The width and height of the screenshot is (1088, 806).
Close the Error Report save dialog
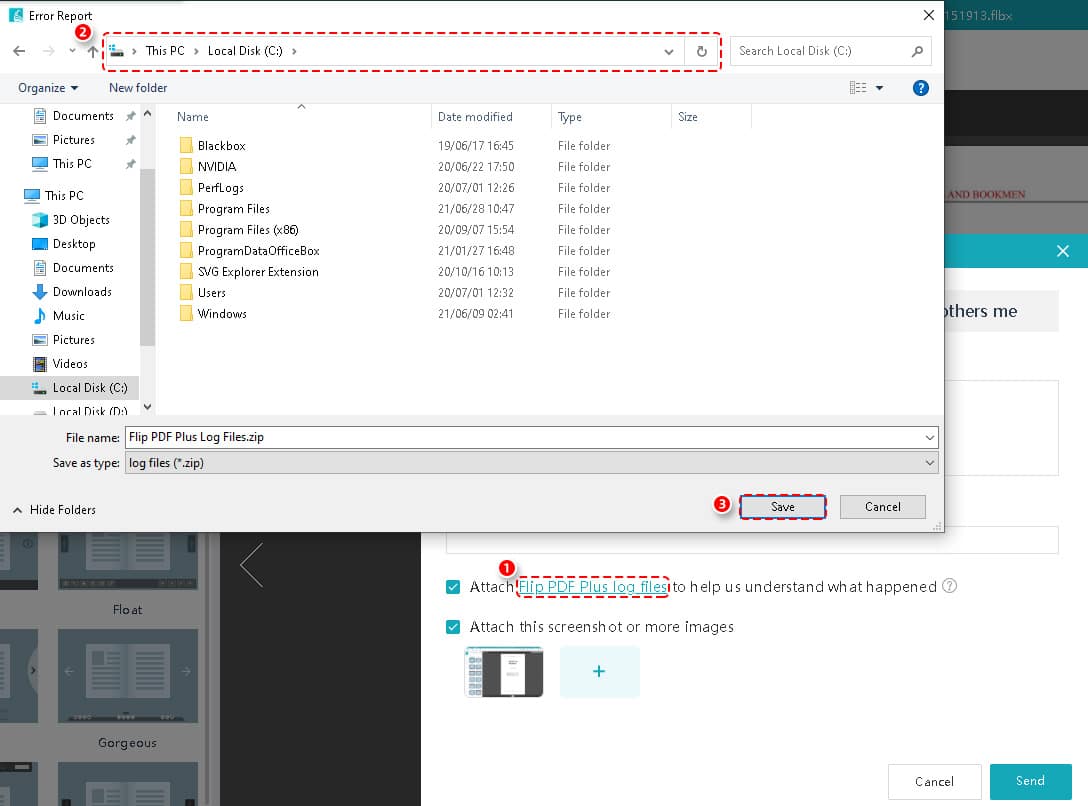click(x=928, y=15)
